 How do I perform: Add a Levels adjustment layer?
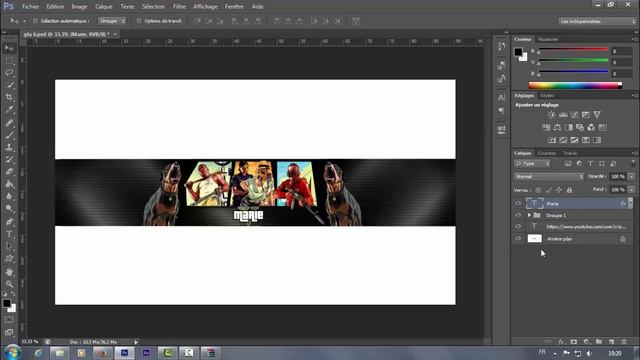(x=563, y=115)
